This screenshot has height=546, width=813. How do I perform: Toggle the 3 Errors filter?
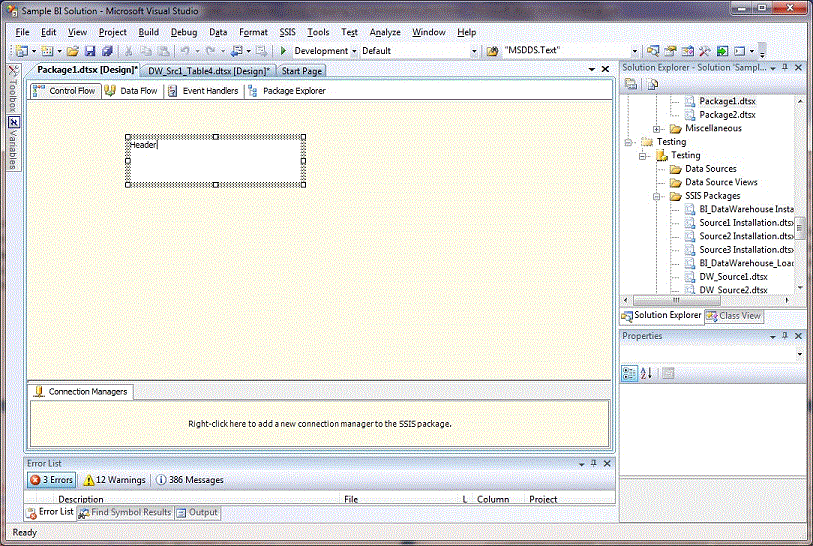point(51,480)
